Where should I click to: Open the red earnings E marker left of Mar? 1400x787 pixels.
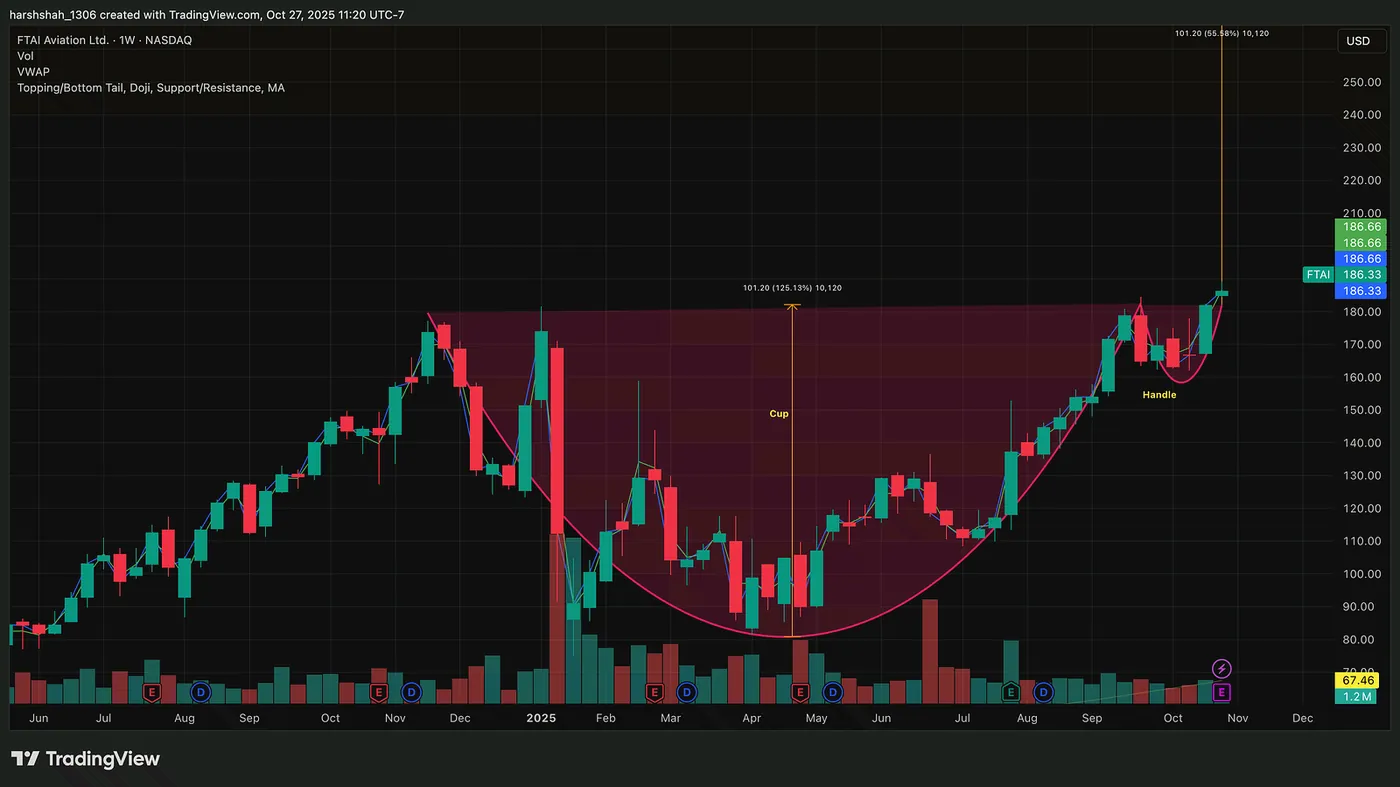click(x=655, y=691)
